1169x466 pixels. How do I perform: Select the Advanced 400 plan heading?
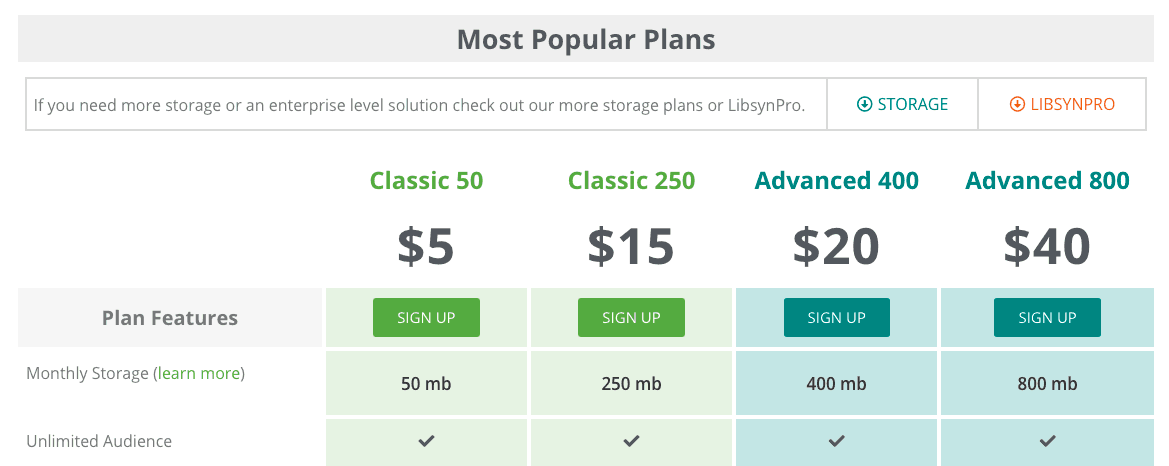836,180
